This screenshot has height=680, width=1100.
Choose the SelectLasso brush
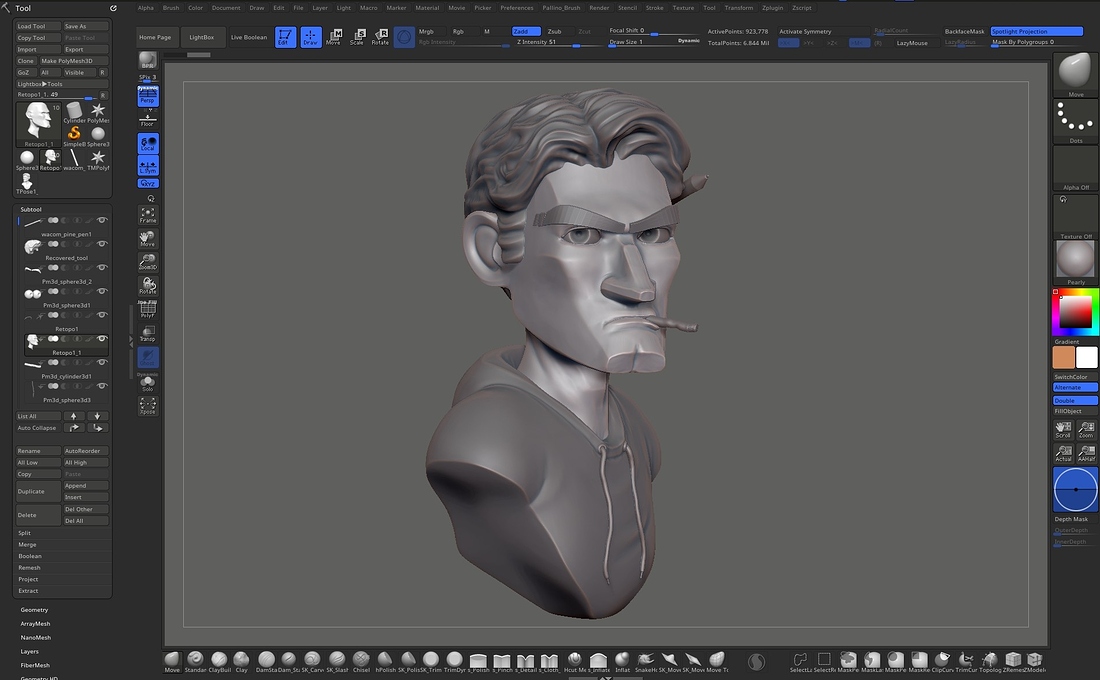coord(800,660)
